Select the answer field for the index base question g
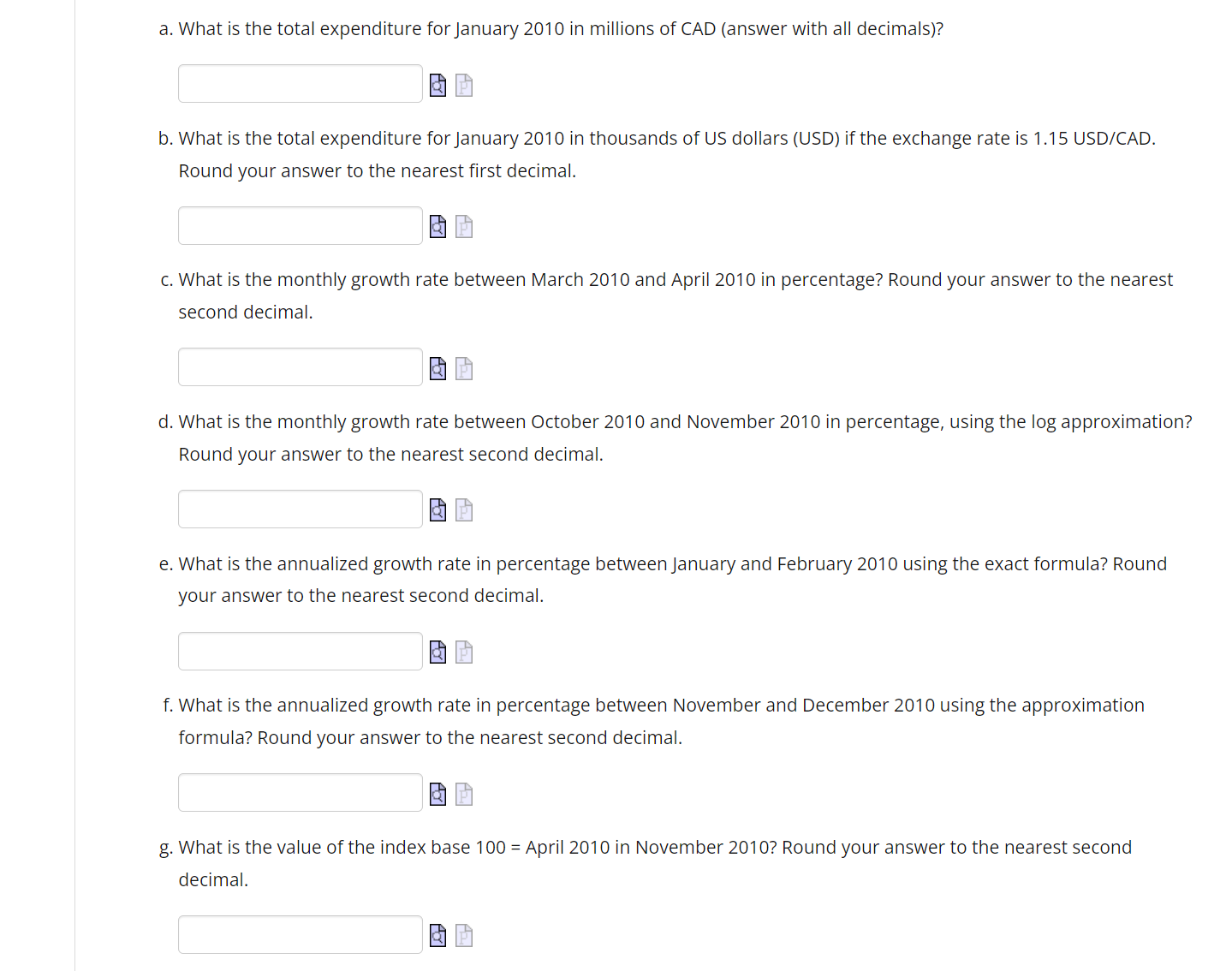This screenshot has width=1232, height=971. click(300, 934)
